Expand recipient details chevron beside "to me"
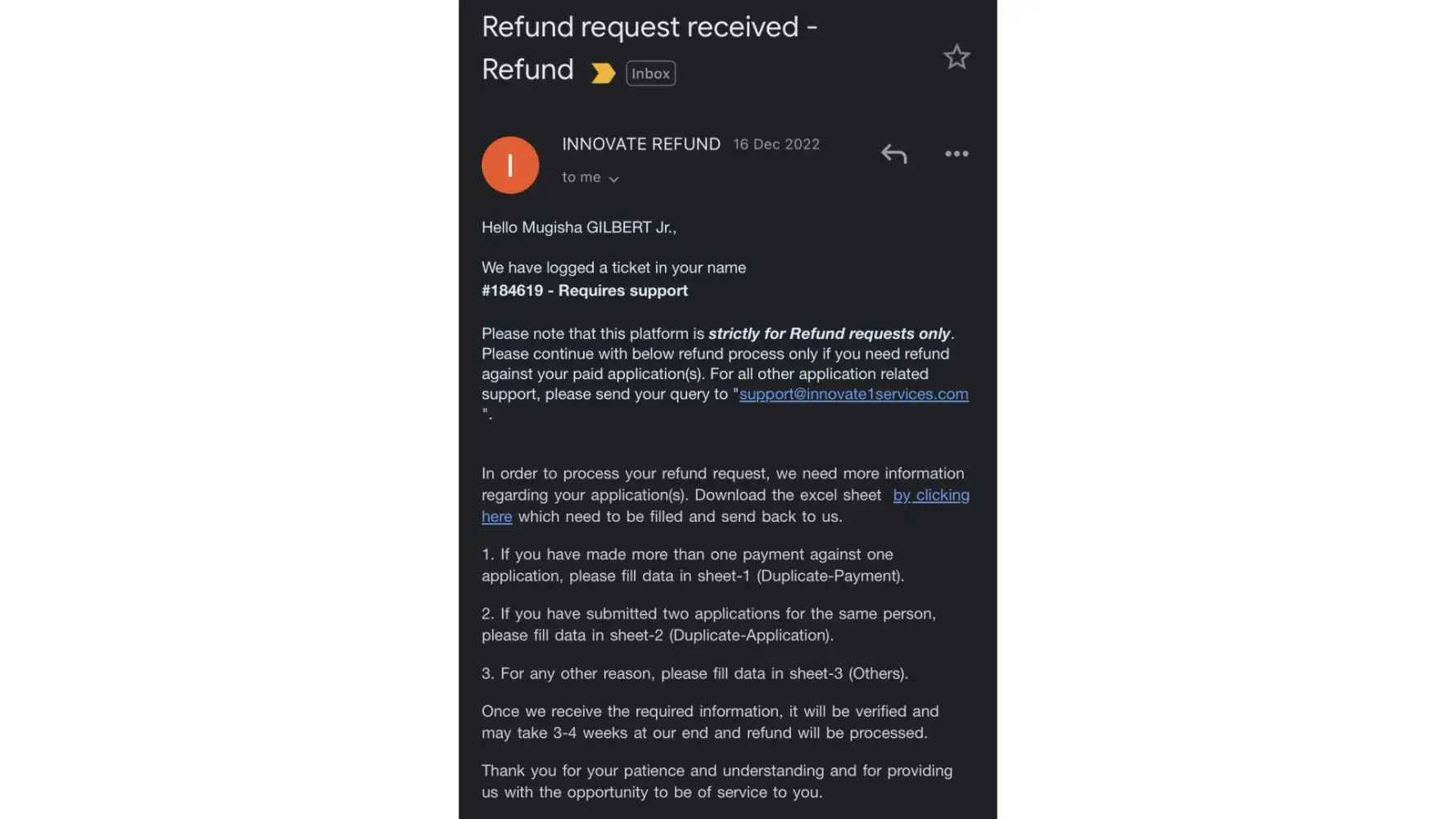Image resolution: width=1456 pixels, height=819 pixels. tap(613, 179)
